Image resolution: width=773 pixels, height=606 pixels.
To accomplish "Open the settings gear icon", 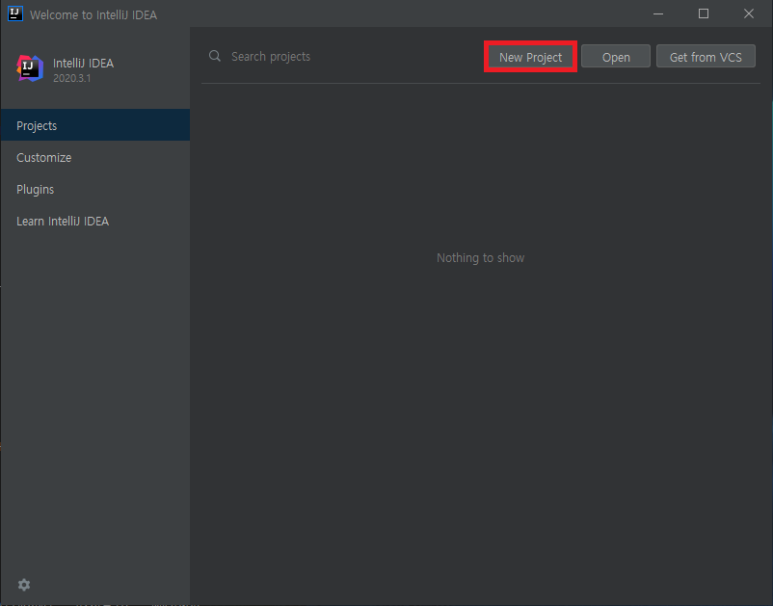I will [x=24, y=585].
